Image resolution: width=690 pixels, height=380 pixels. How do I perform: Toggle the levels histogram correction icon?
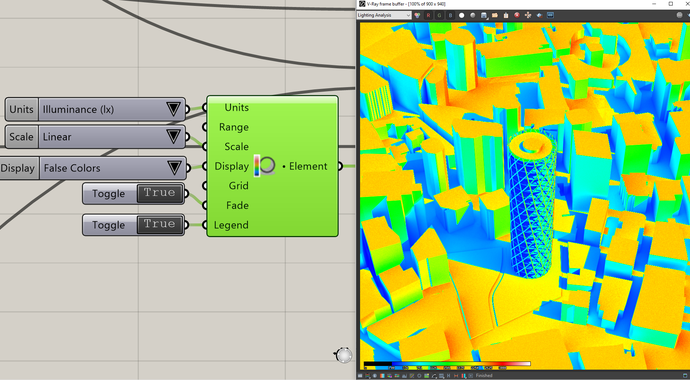coord(404,376)
